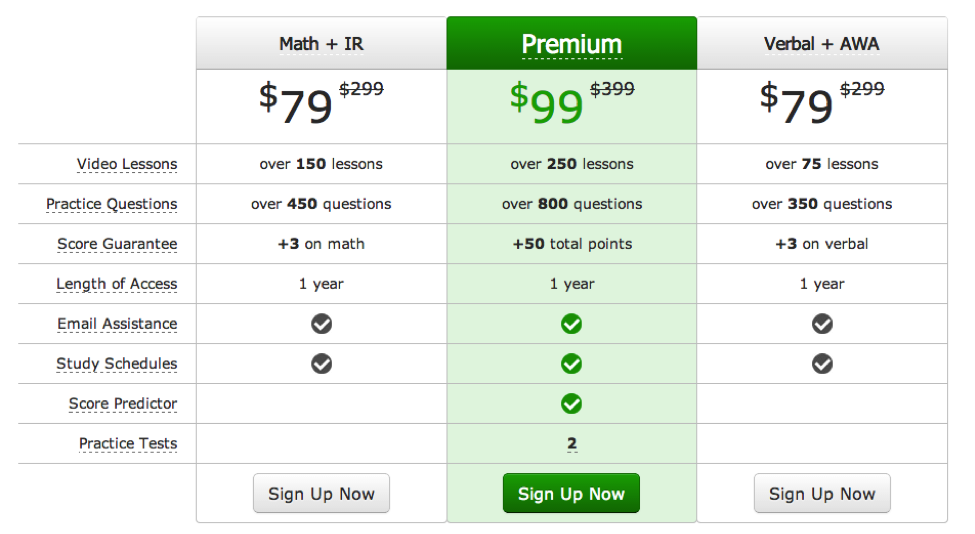Click Email Assistance checkmark in Math + IR column
975x534 pixels.
[x=321, y=324]
